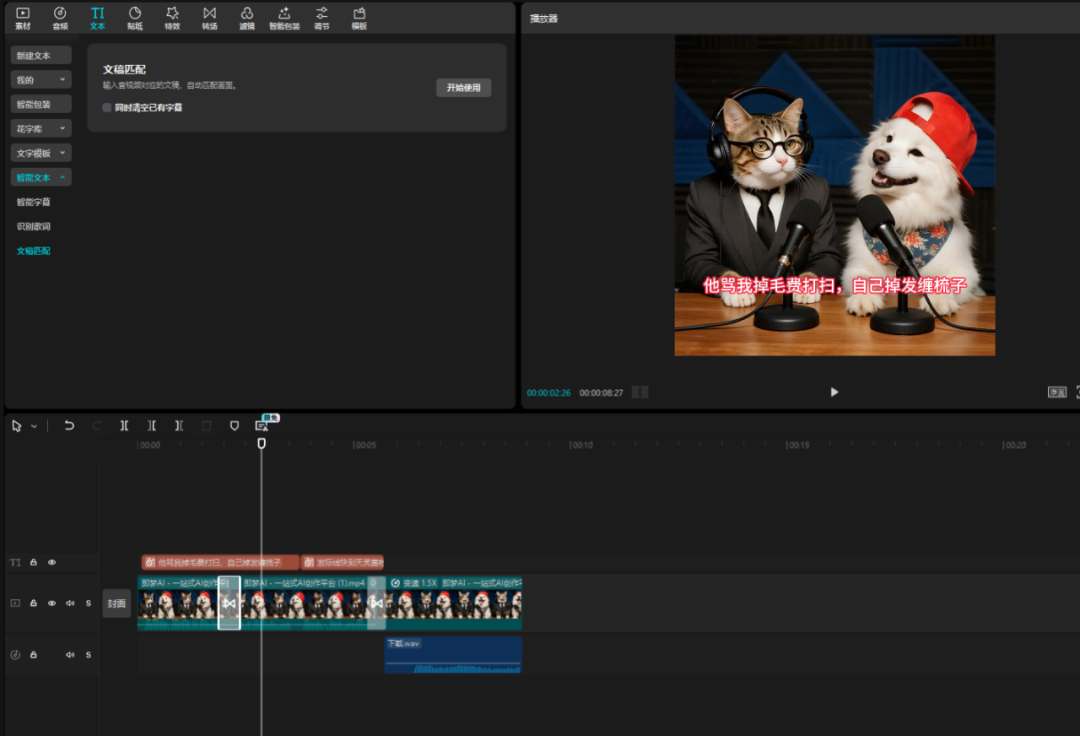Play the video in the preview player

[834, 392]
